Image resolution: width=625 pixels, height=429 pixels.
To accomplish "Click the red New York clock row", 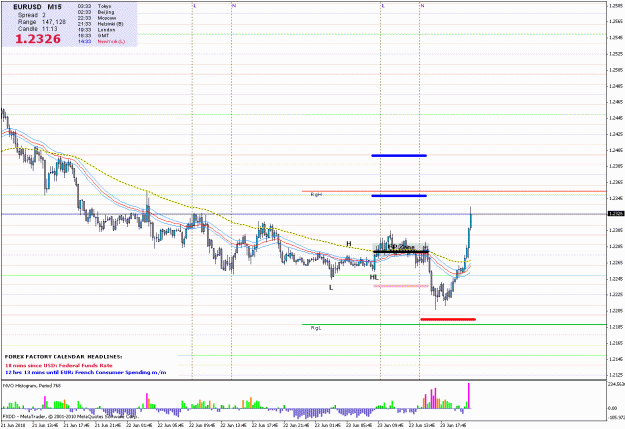I will tap(101, 41).
